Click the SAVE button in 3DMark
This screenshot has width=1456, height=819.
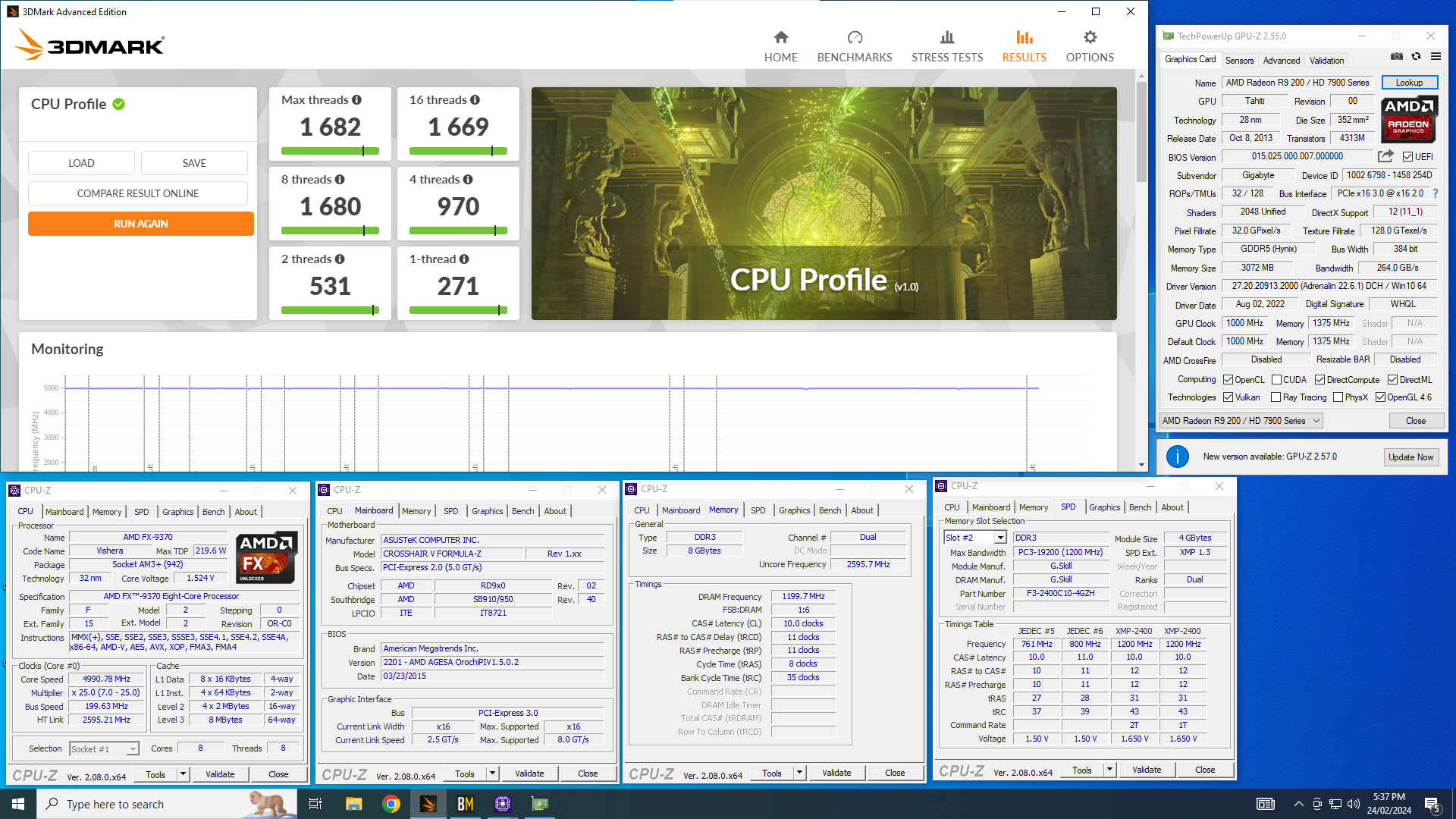pyautogui.click(x=194, y=163)
